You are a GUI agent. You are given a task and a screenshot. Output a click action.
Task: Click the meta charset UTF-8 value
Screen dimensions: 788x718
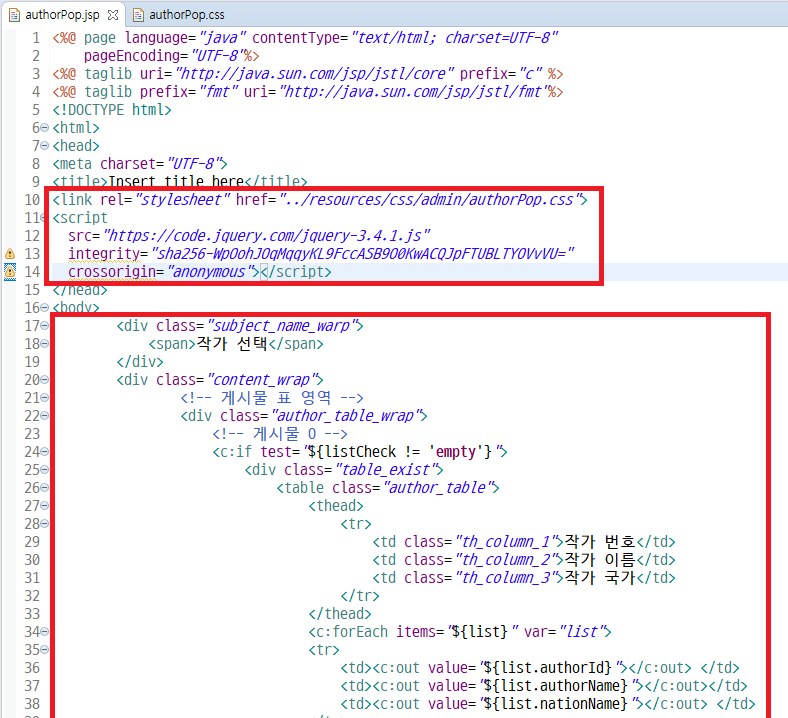click(x=194, y=164)
